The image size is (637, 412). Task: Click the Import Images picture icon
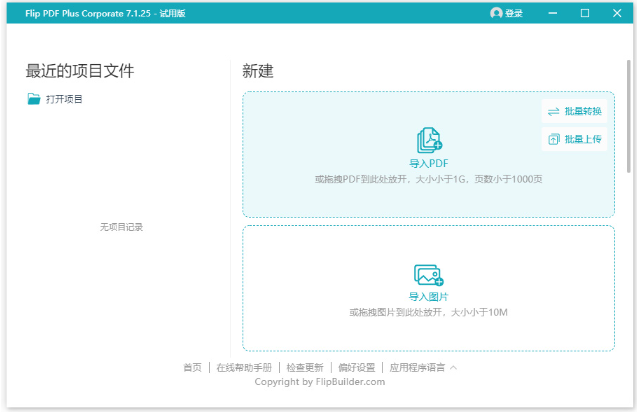click(x=429, y=275)
